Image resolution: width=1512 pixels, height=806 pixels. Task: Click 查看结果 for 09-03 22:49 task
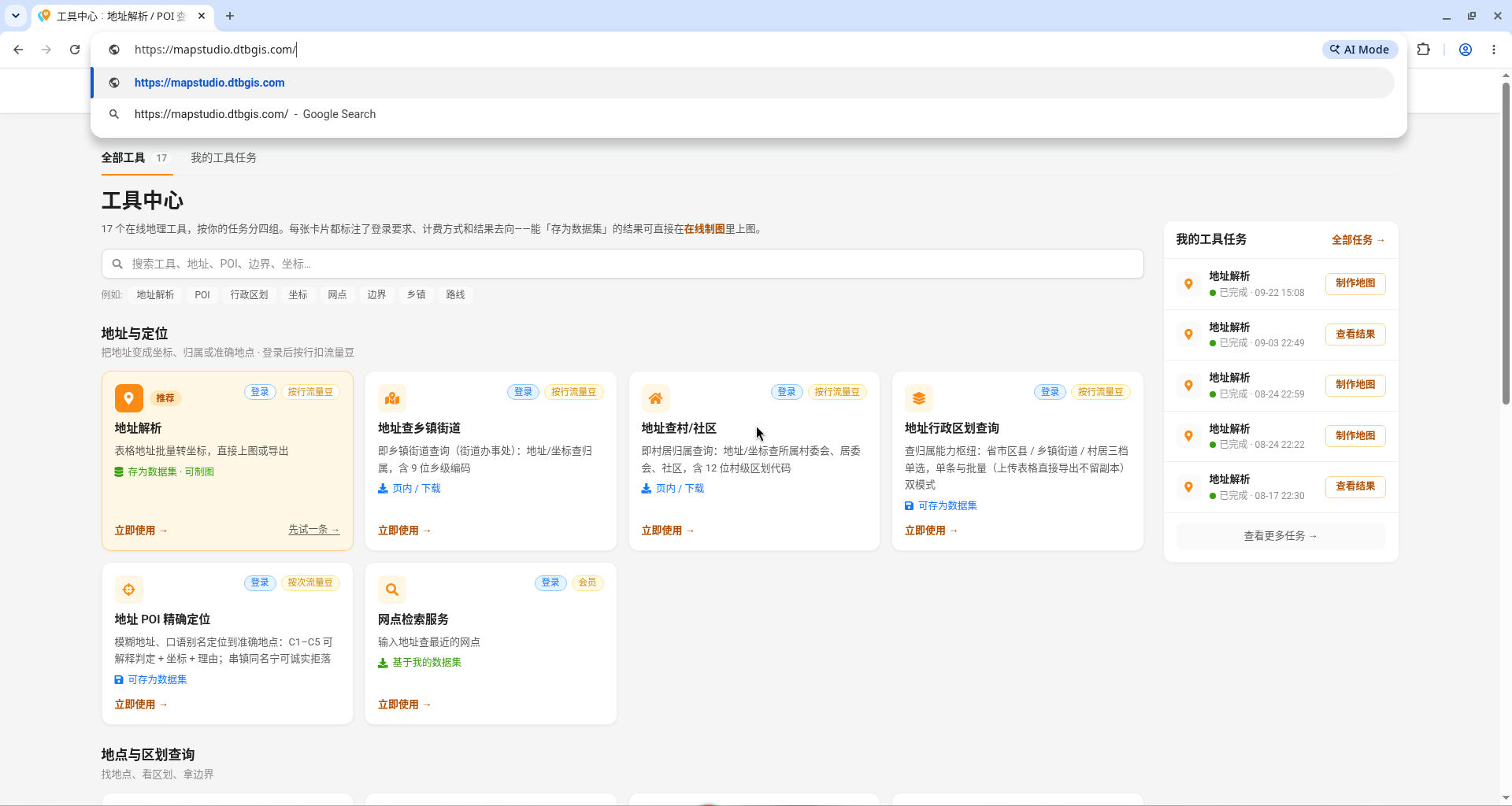(x=1355, y=335)
